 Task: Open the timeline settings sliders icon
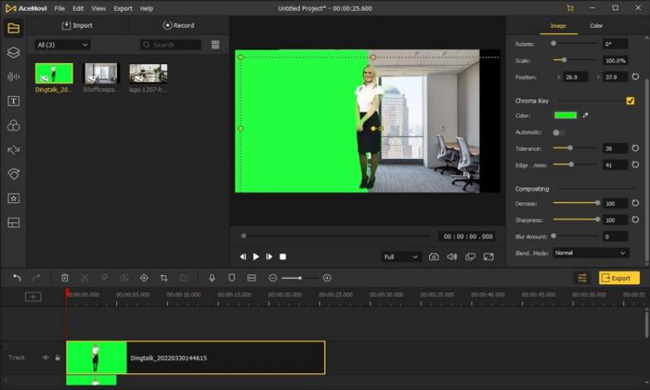[x=582, y=278]
